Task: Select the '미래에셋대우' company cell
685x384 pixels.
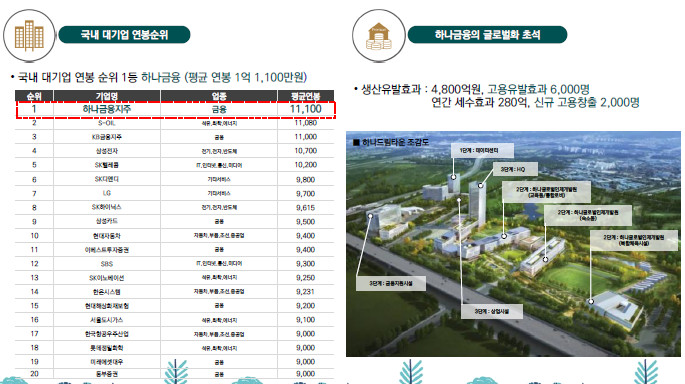Action: tap(107, 362)
